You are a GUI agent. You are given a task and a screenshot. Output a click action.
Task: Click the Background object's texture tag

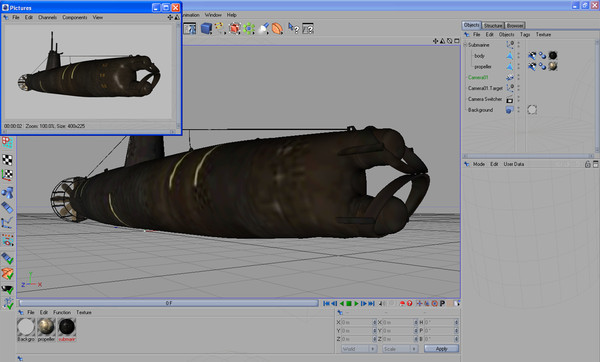[x=532, y=110]
